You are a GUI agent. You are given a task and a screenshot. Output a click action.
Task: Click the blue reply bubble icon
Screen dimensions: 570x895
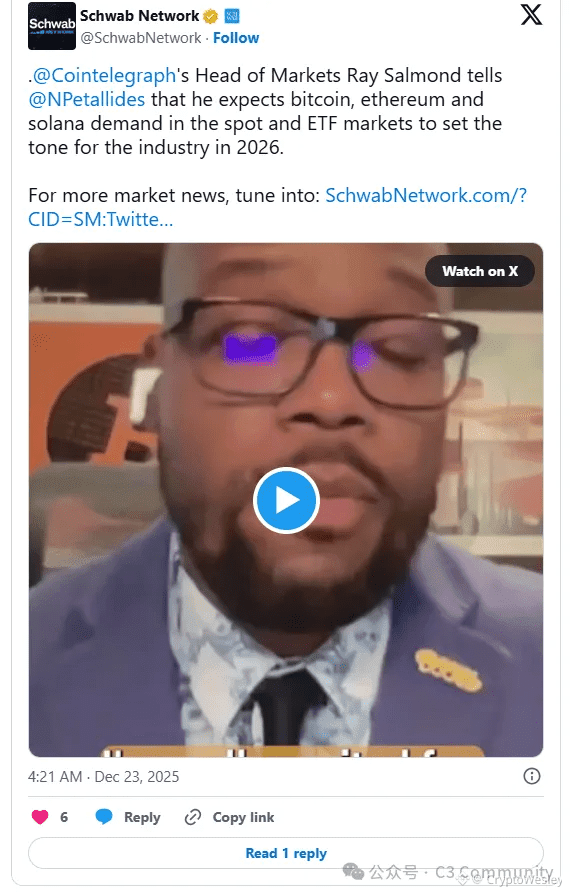(104, 817)
